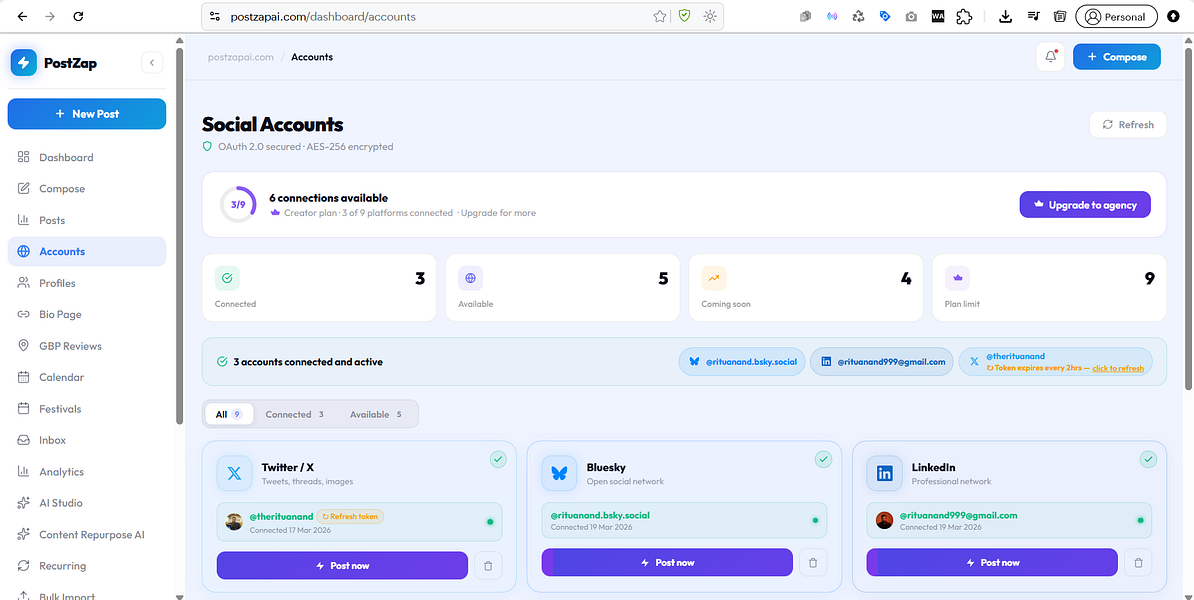Click the Bluesky butterfly platform icon

pyautogui.click(x=560, y=474)
